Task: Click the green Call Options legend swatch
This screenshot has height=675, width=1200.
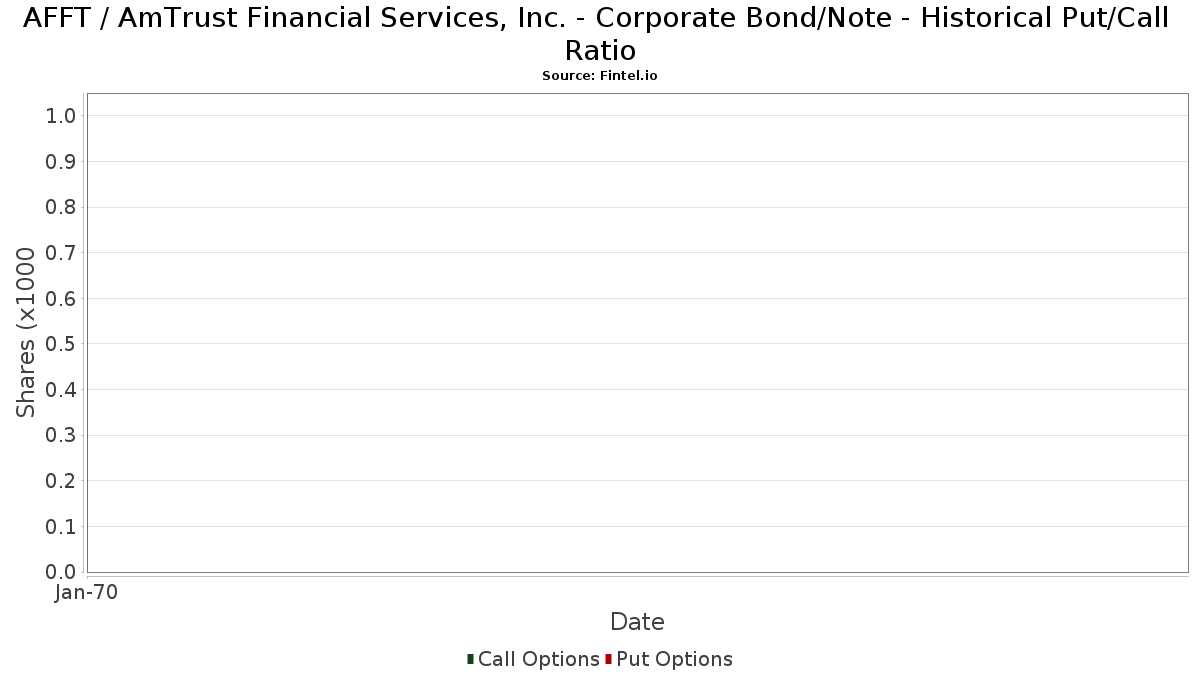Action: 470,659
